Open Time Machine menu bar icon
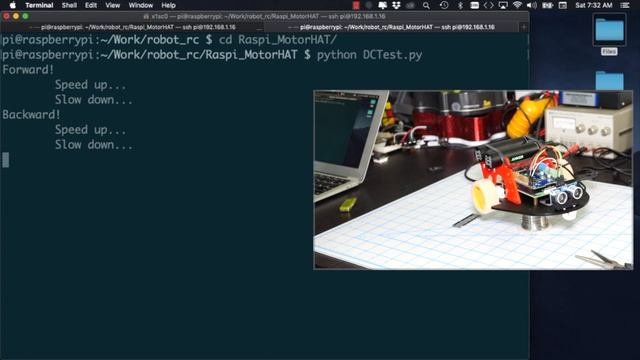The image size is (640, 360). point(444,5)
